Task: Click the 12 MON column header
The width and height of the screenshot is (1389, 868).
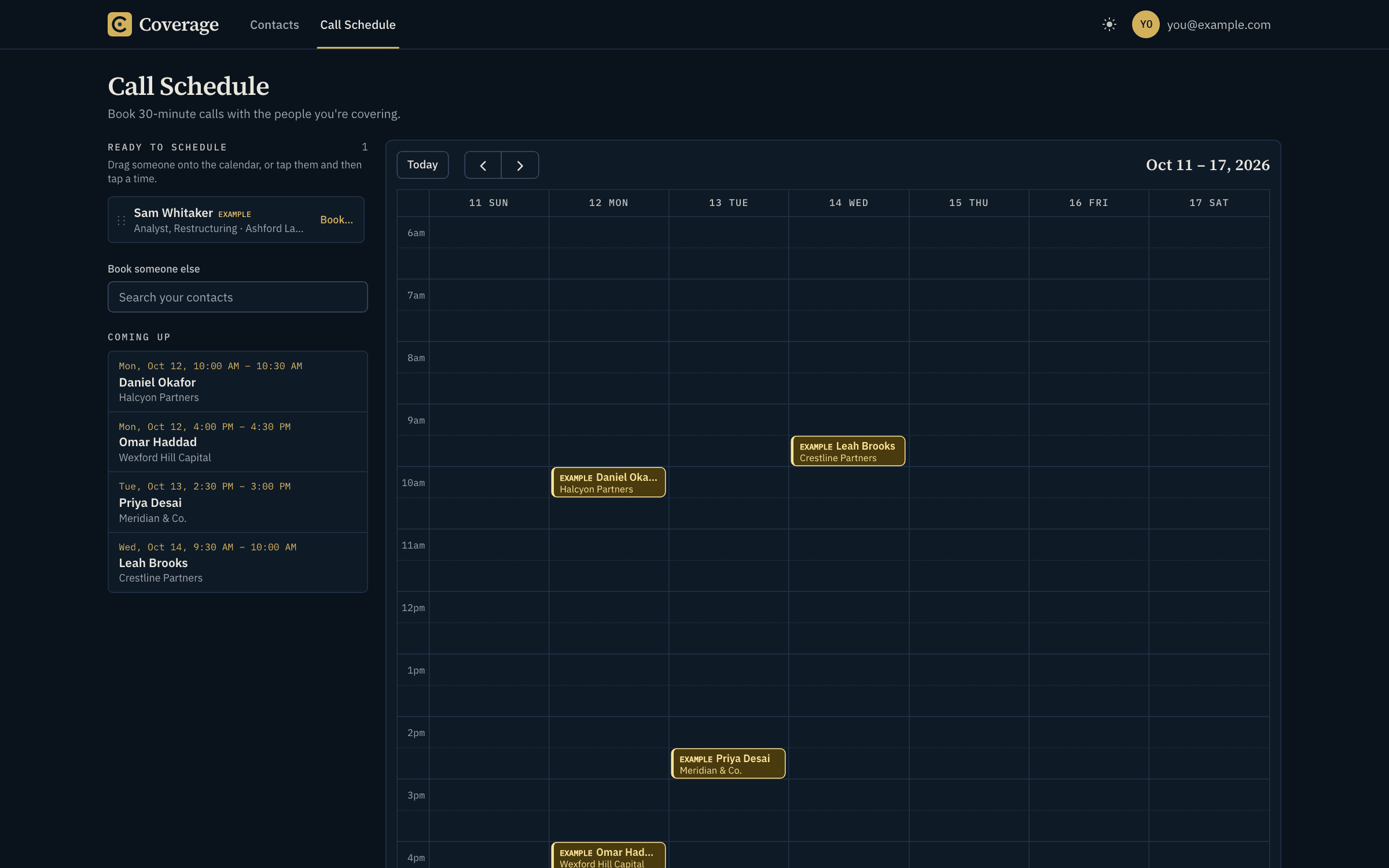Action: (608, 203)
